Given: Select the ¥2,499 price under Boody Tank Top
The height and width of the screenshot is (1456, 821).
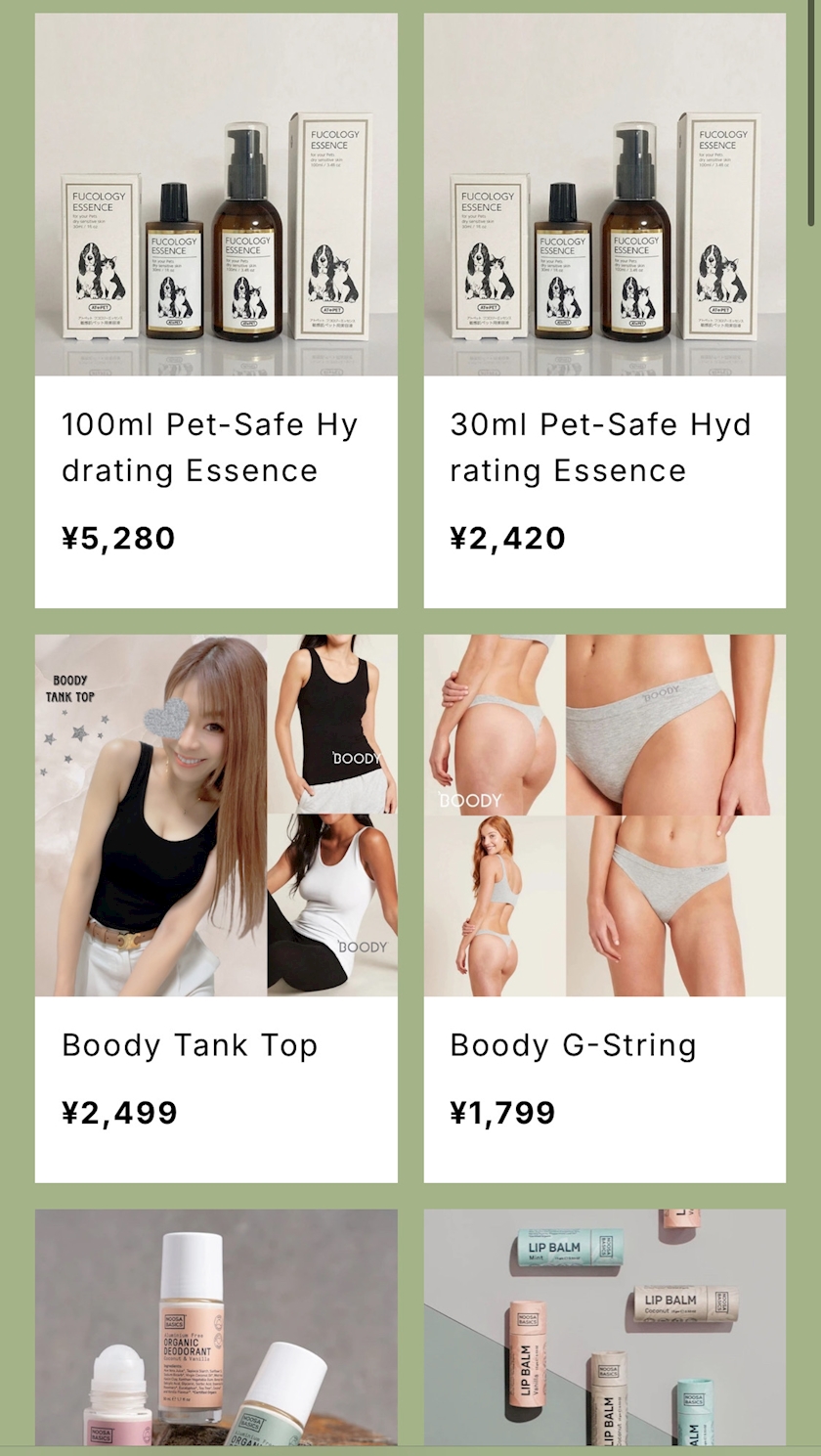Looking at the screenshot, I should (x=119, y=1113).
